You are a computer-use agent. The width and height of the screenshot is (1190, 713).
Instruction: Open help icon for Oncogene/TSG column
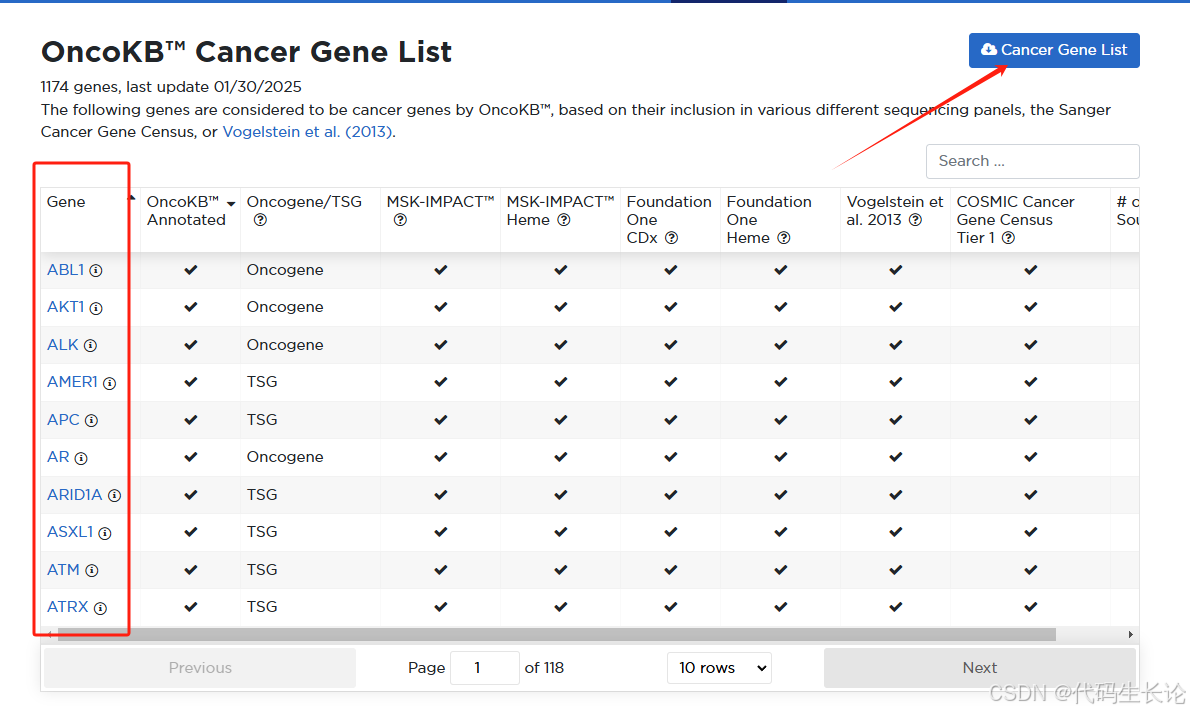coord(260,220)
